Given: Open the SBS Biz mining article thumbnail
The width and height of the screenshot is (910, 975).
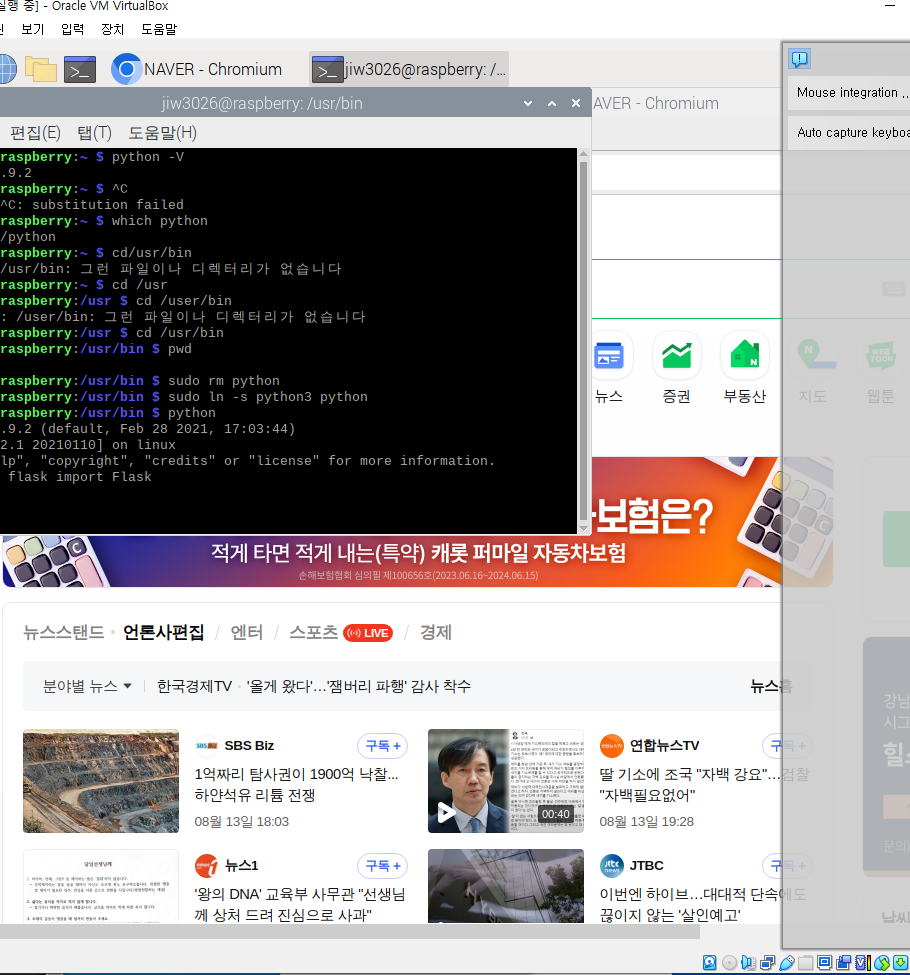Looking at the screenshot, I should [101, 781].
